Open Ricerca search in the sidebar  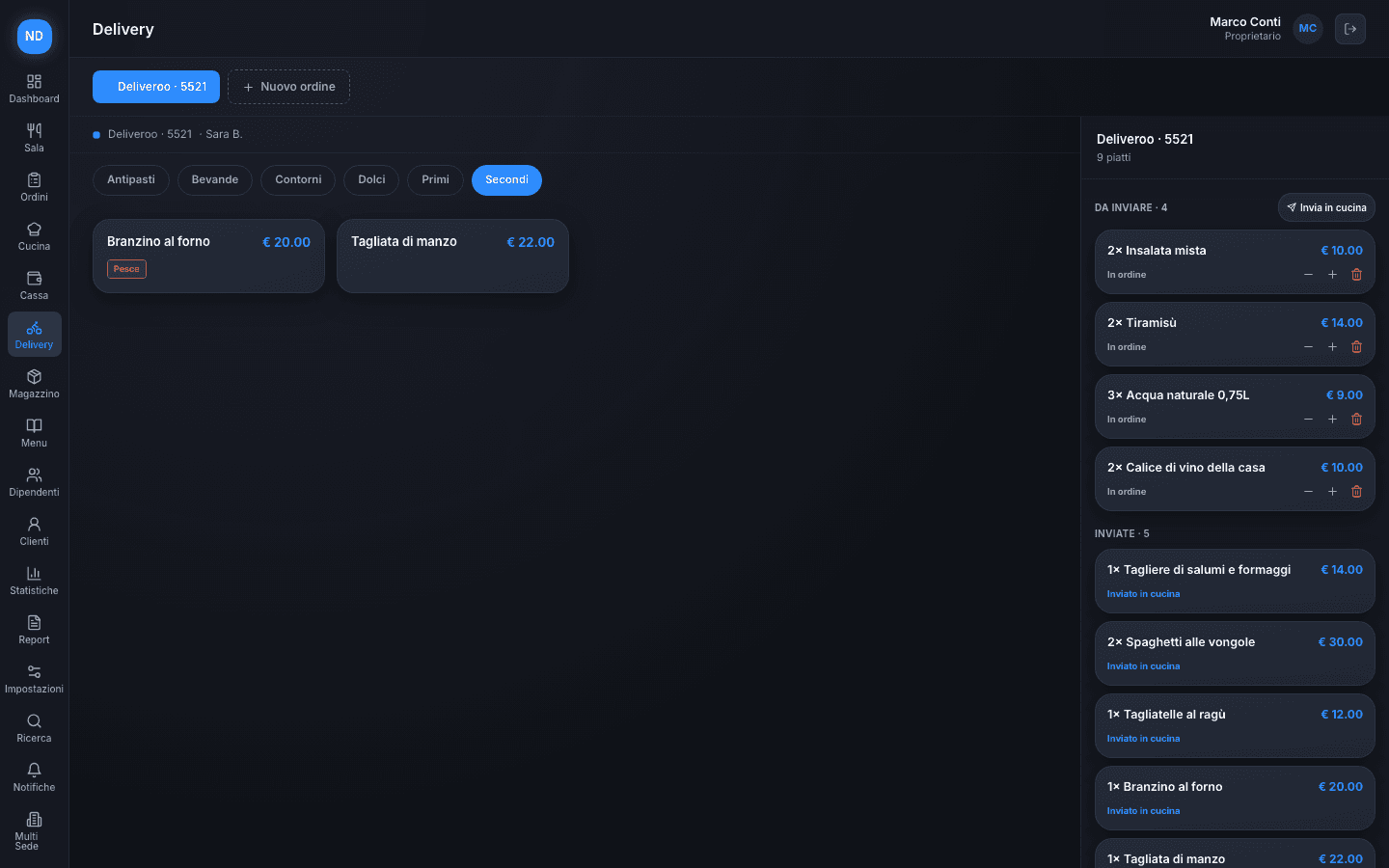tap(34, 728)
